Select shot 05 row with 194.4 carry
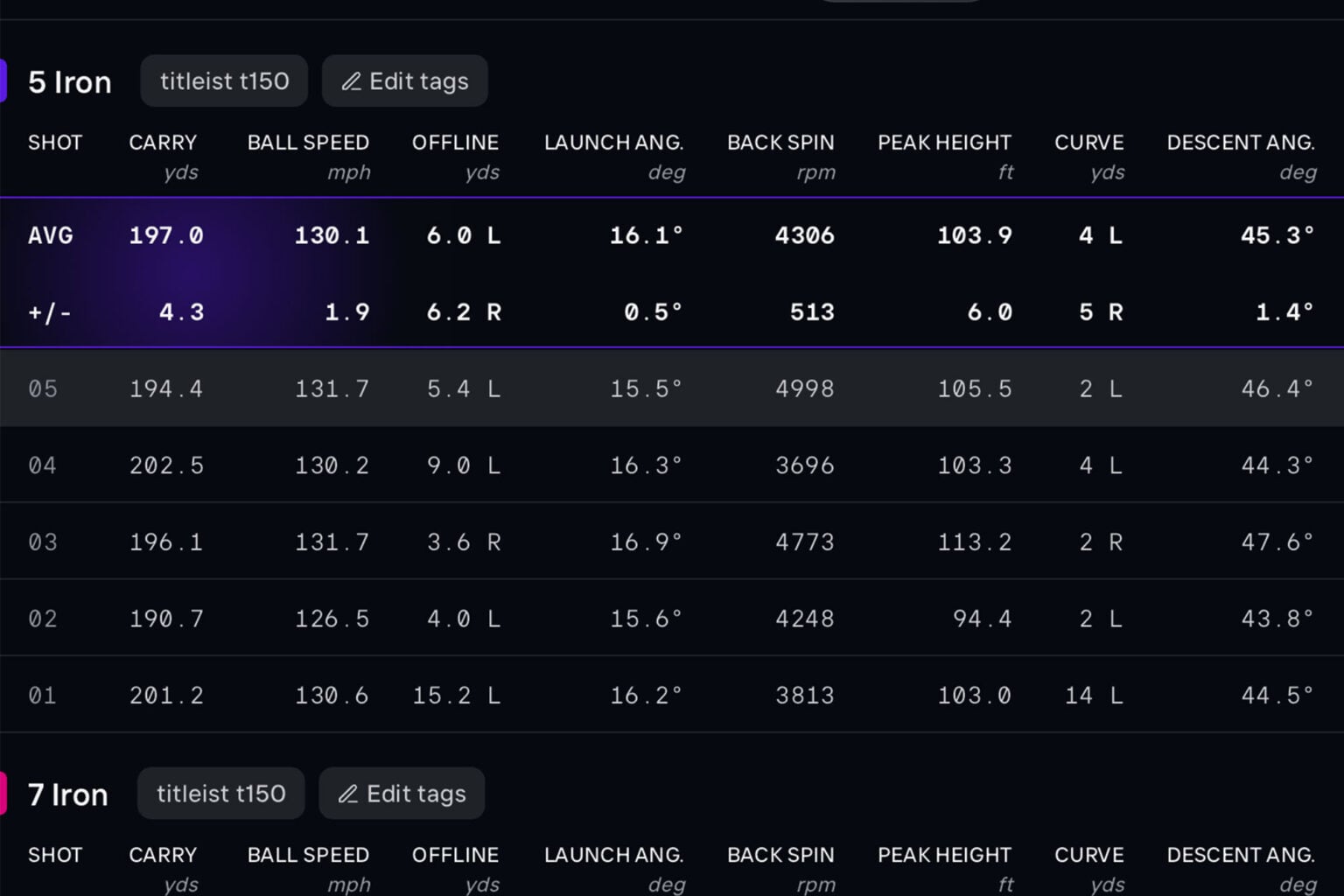 [x=672, y=388]
